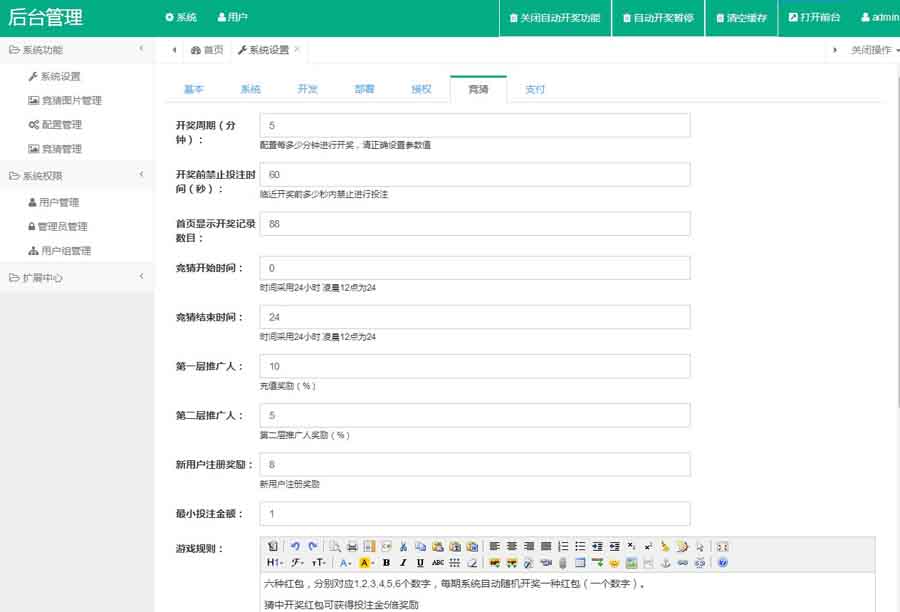Apply italic formatting in the rules editor
The image size is (900, 612).
[403, 563]
